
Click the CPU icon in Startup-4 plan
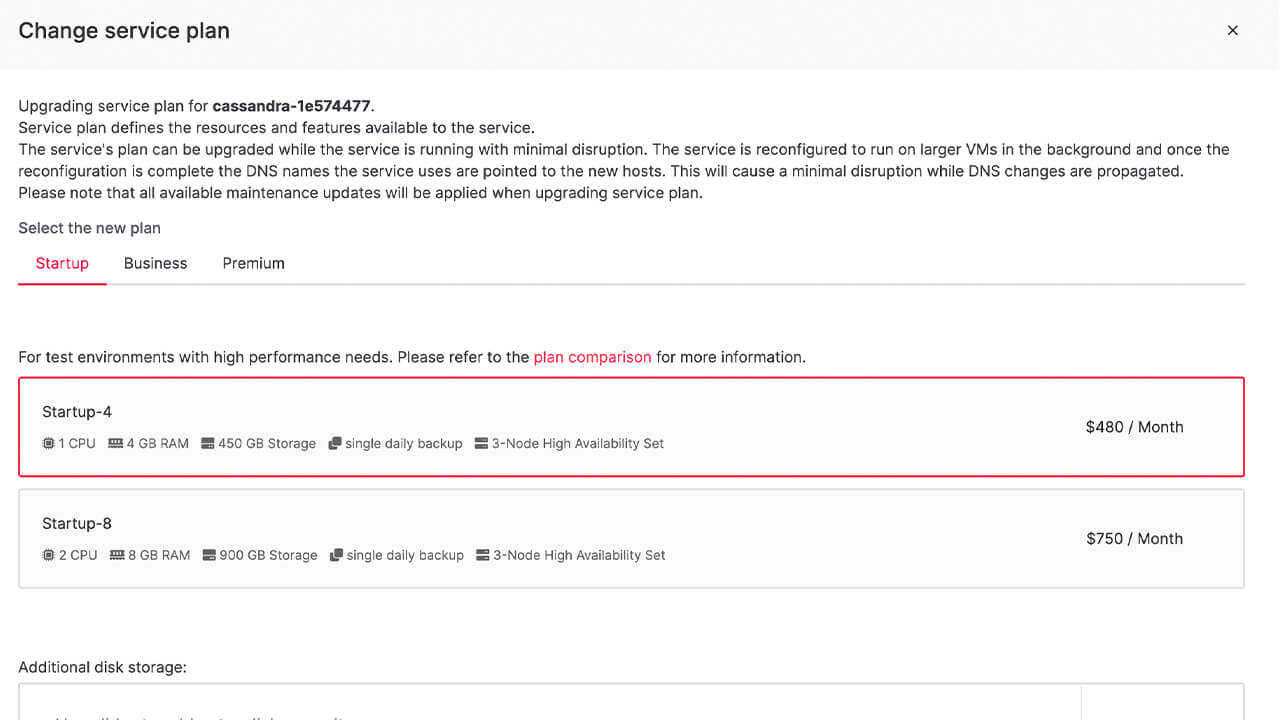(46, 443)
